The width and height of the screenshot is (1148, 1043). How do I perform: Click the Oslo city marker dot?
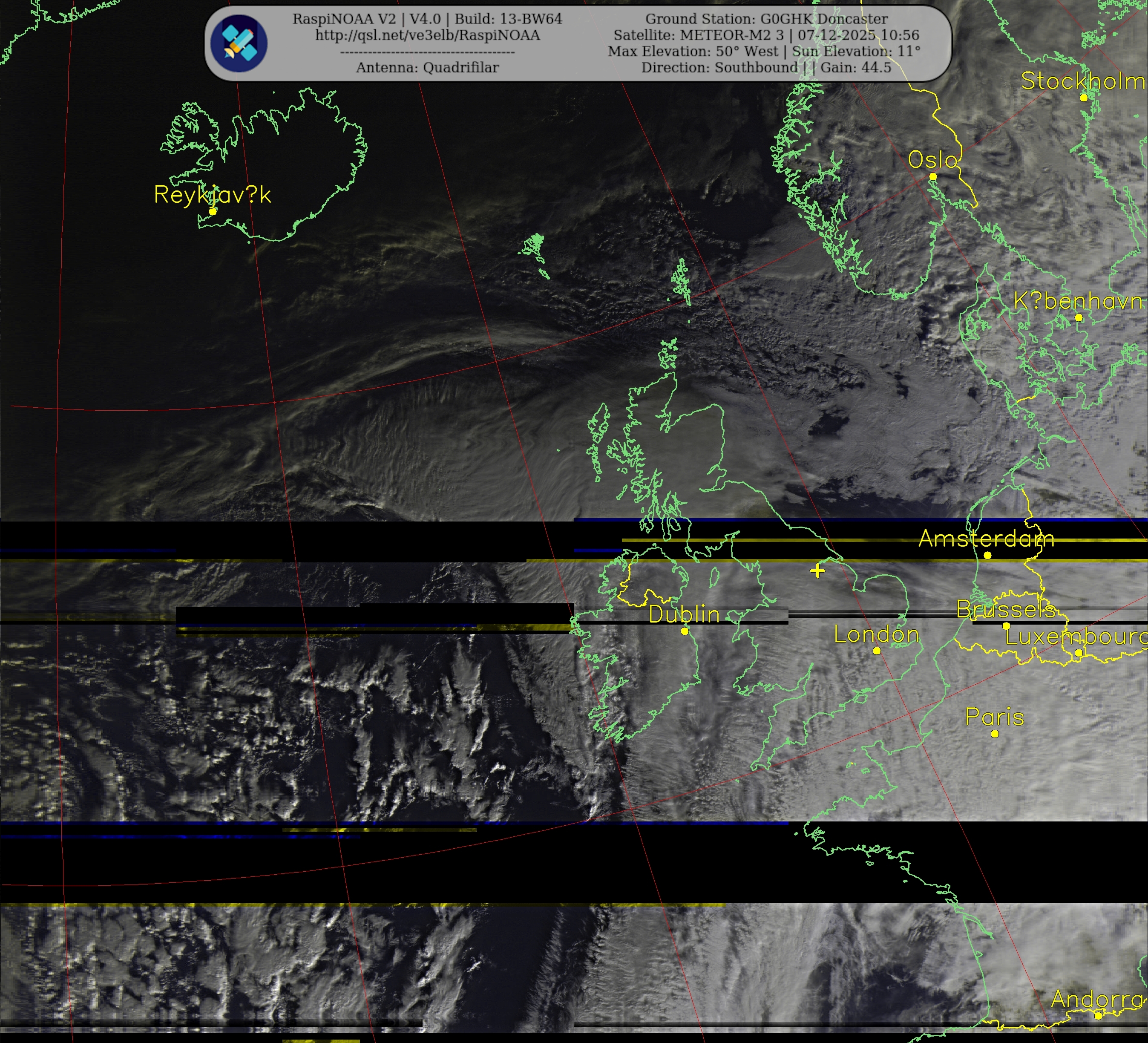(933, 176)
